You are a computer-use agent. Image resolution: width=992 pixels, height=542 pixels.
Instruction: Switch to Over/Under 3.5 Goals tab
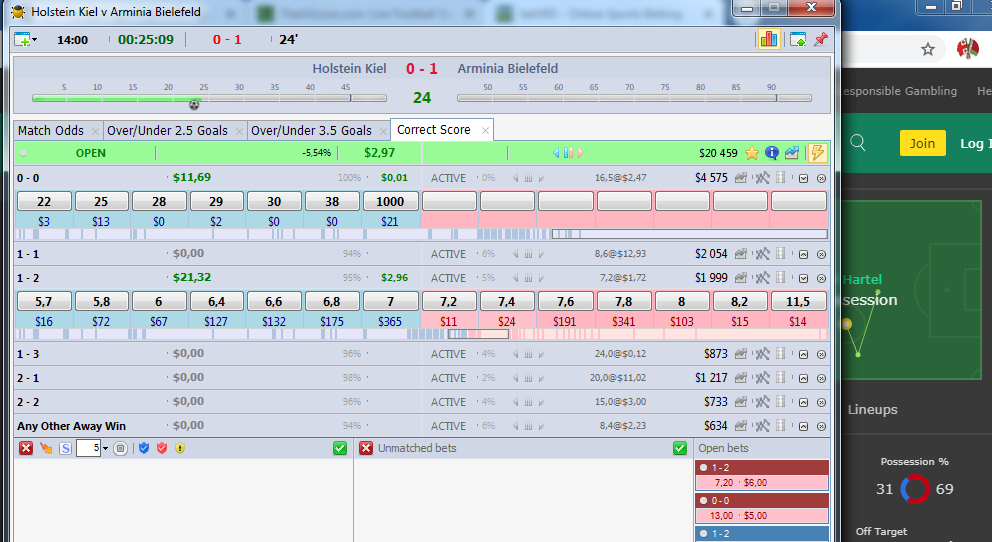tap(311, 130)
